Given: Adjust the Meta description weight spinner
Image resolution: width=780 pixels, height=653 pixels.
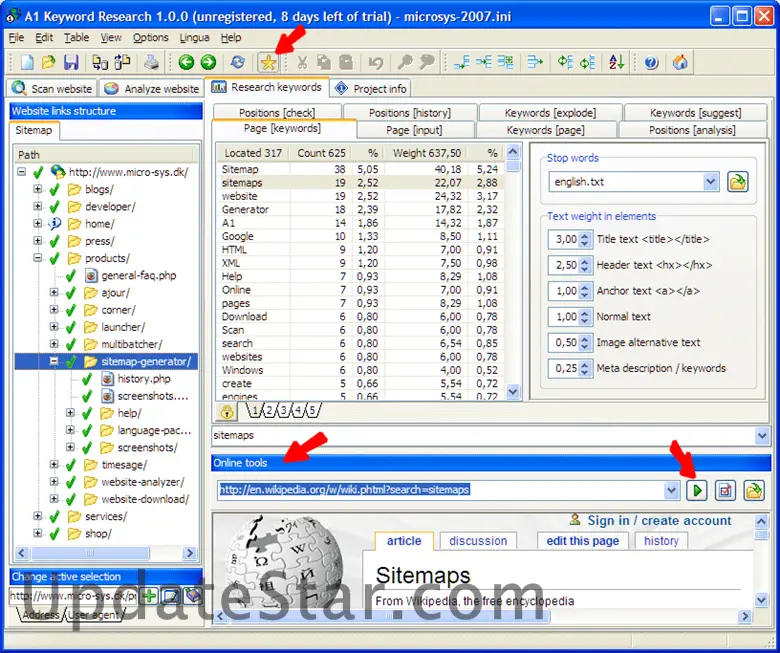Looking at the screenshot, I should click(585, 369).
